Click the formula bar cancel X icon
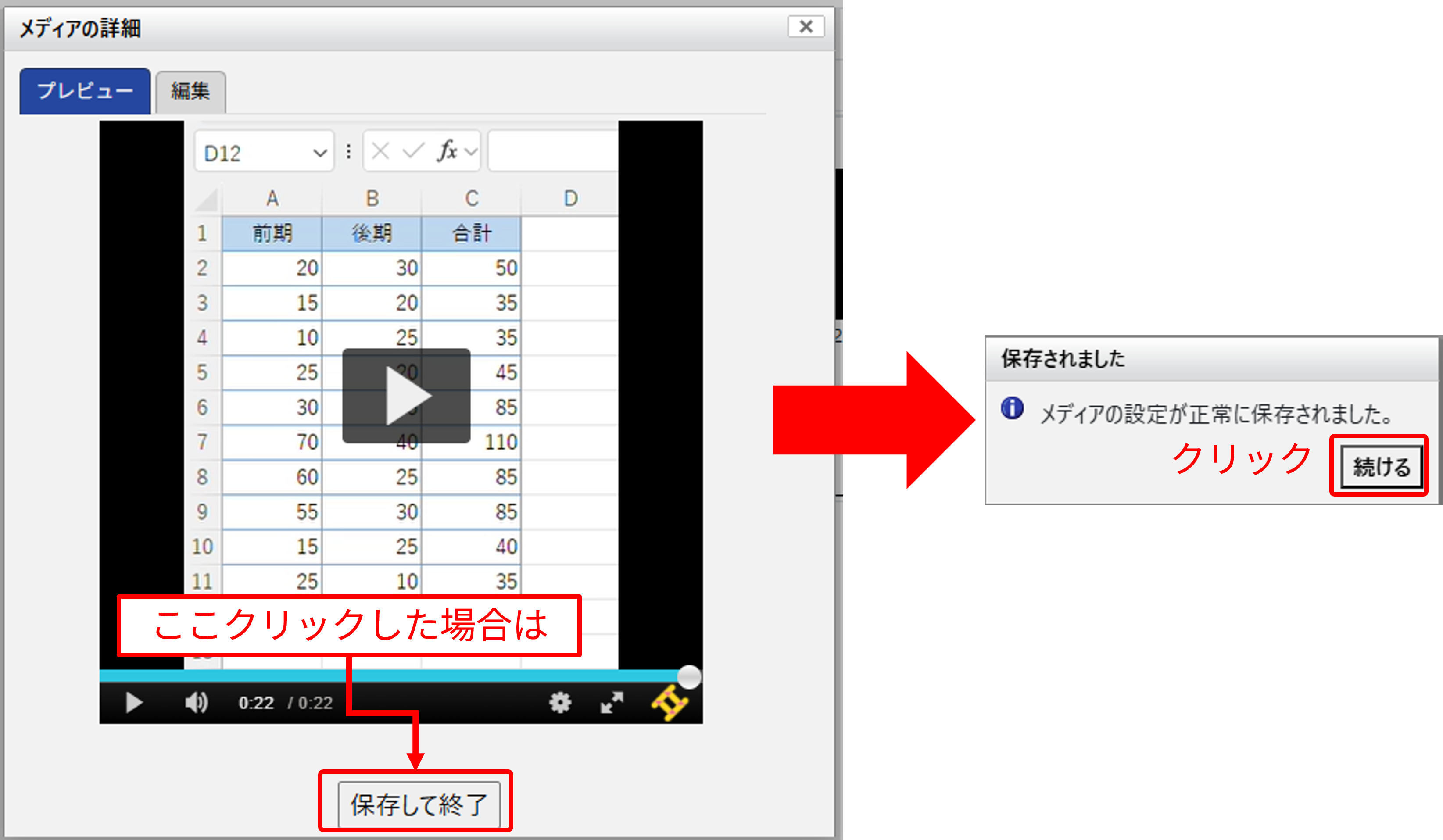This screenshot has width=1443, height=840. (x=380, y=151)
